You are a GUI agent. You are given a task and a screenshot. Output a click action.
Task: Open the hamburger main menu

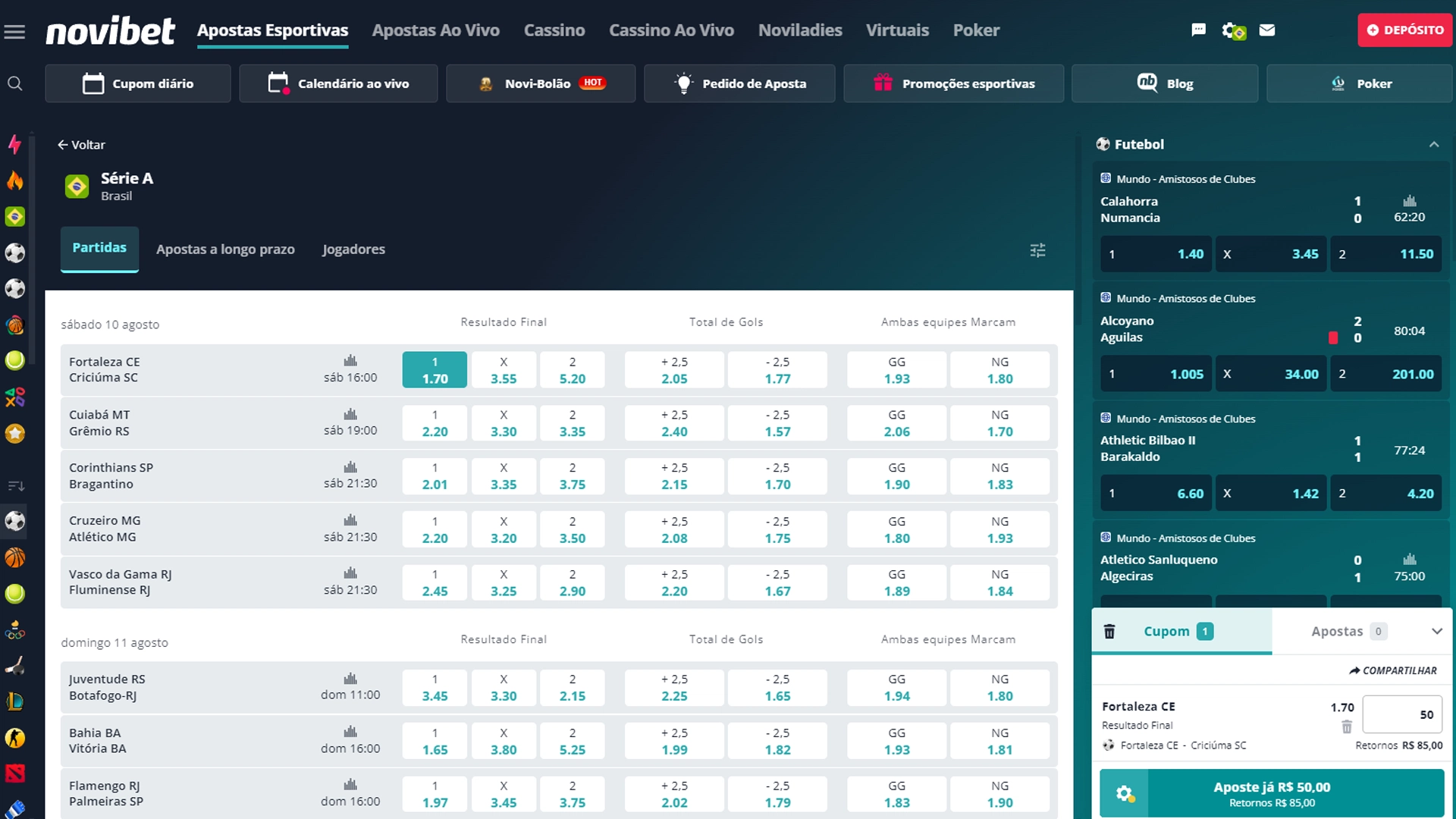pyautogui.click(x=14, y=31)
